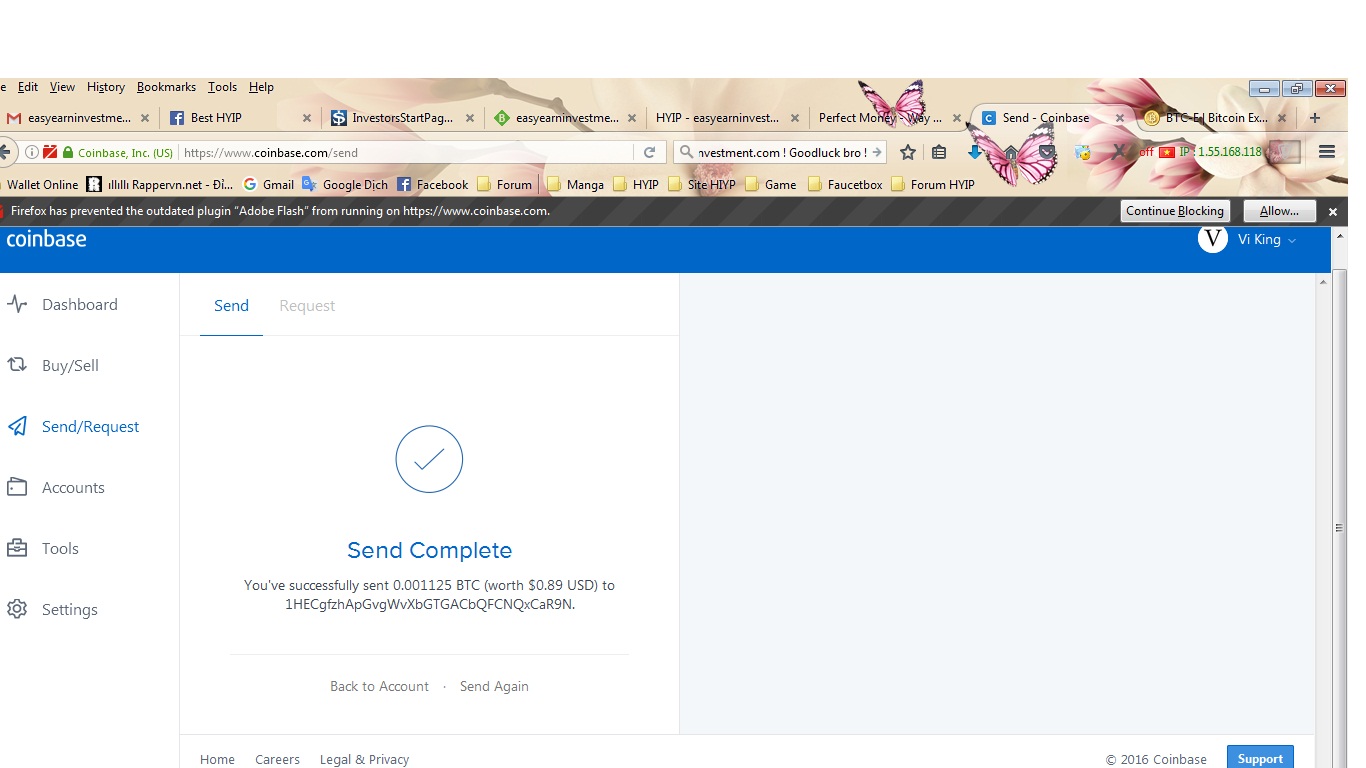Show bookmarks list icon in toolbar

click(939, 152)
